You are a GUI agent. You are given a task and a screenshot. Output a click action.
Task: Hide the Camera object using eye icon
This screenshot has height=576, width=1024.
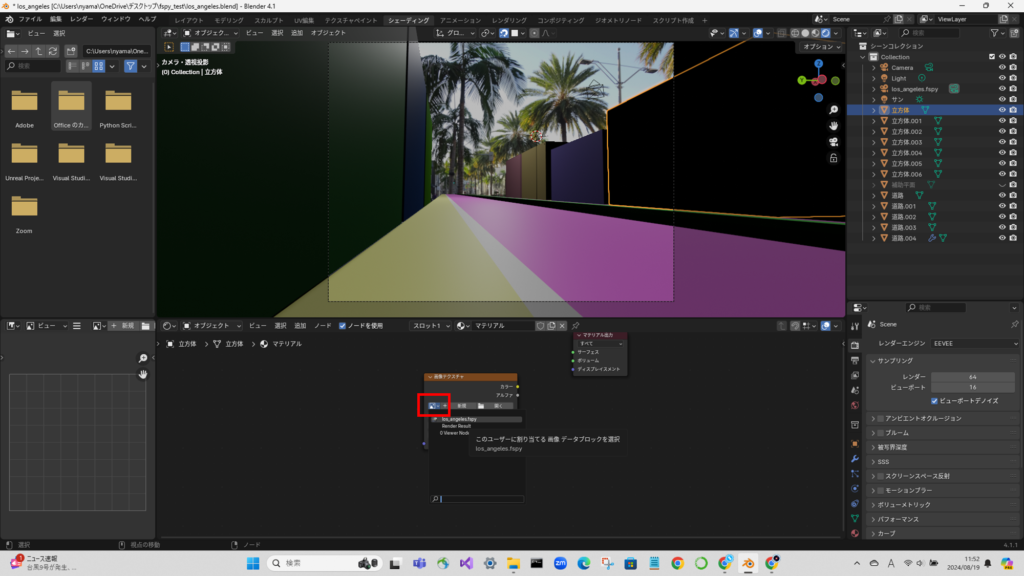click(1002, 68)
